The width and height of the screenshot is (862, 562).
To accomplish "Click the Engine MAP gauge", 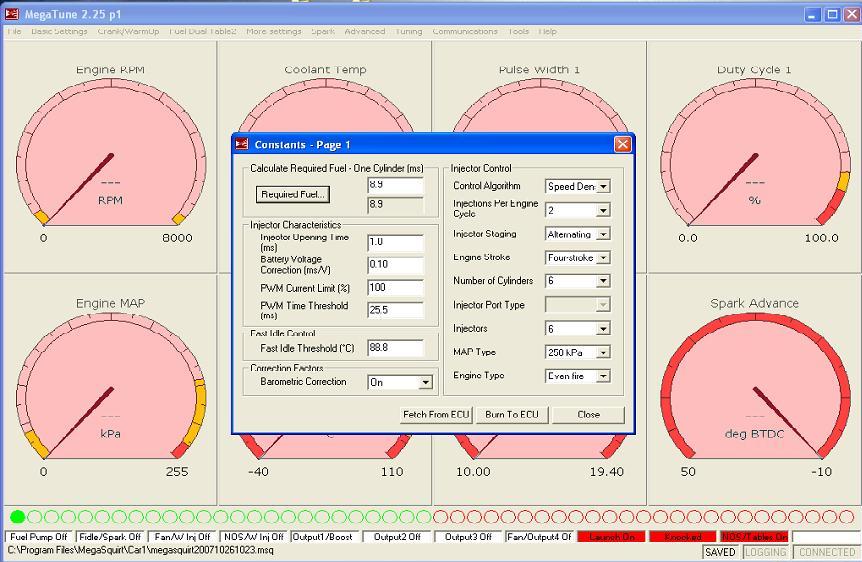I will (109, 392).
